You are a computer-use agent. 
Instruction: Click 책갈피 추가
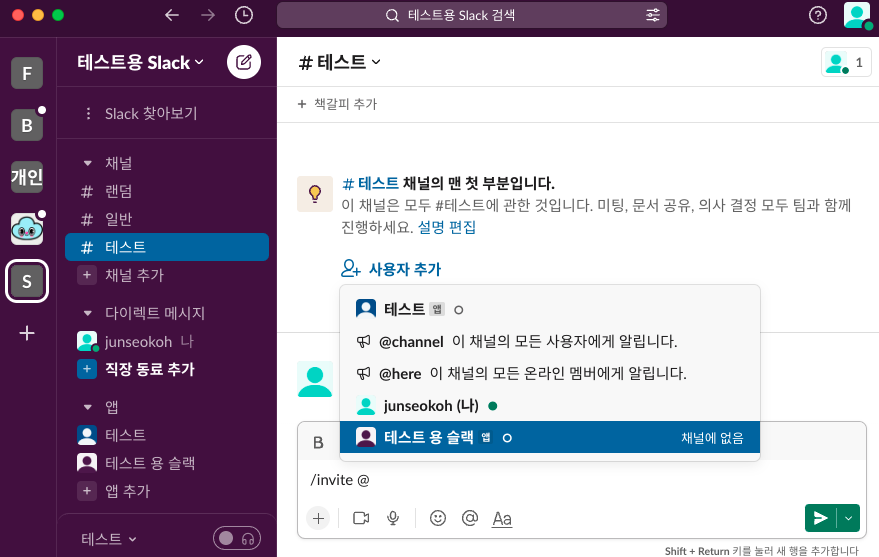(x=338, y=104)
